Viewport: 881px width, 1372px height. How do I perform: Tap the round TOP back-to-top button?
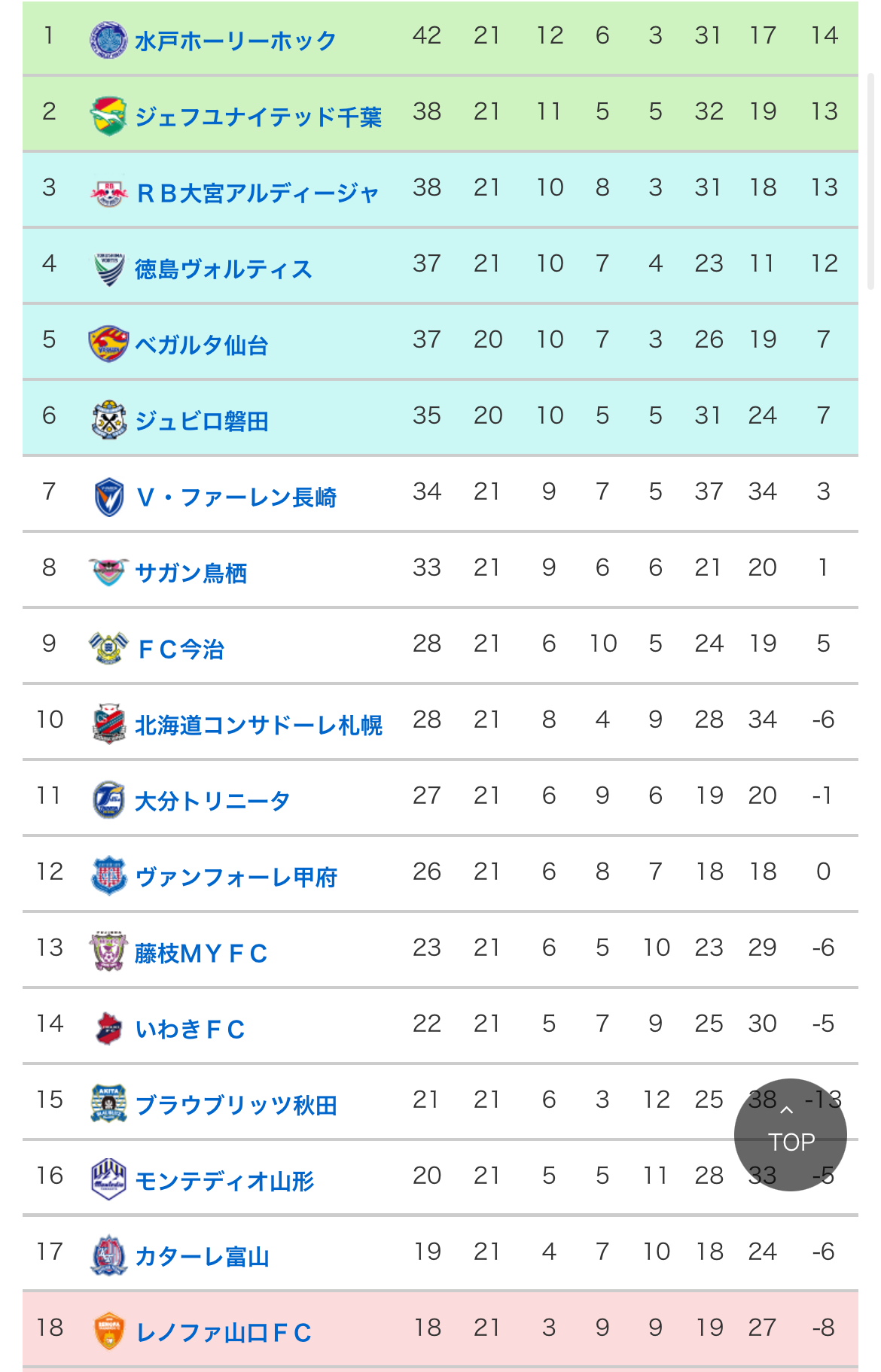click(791, 1134)
